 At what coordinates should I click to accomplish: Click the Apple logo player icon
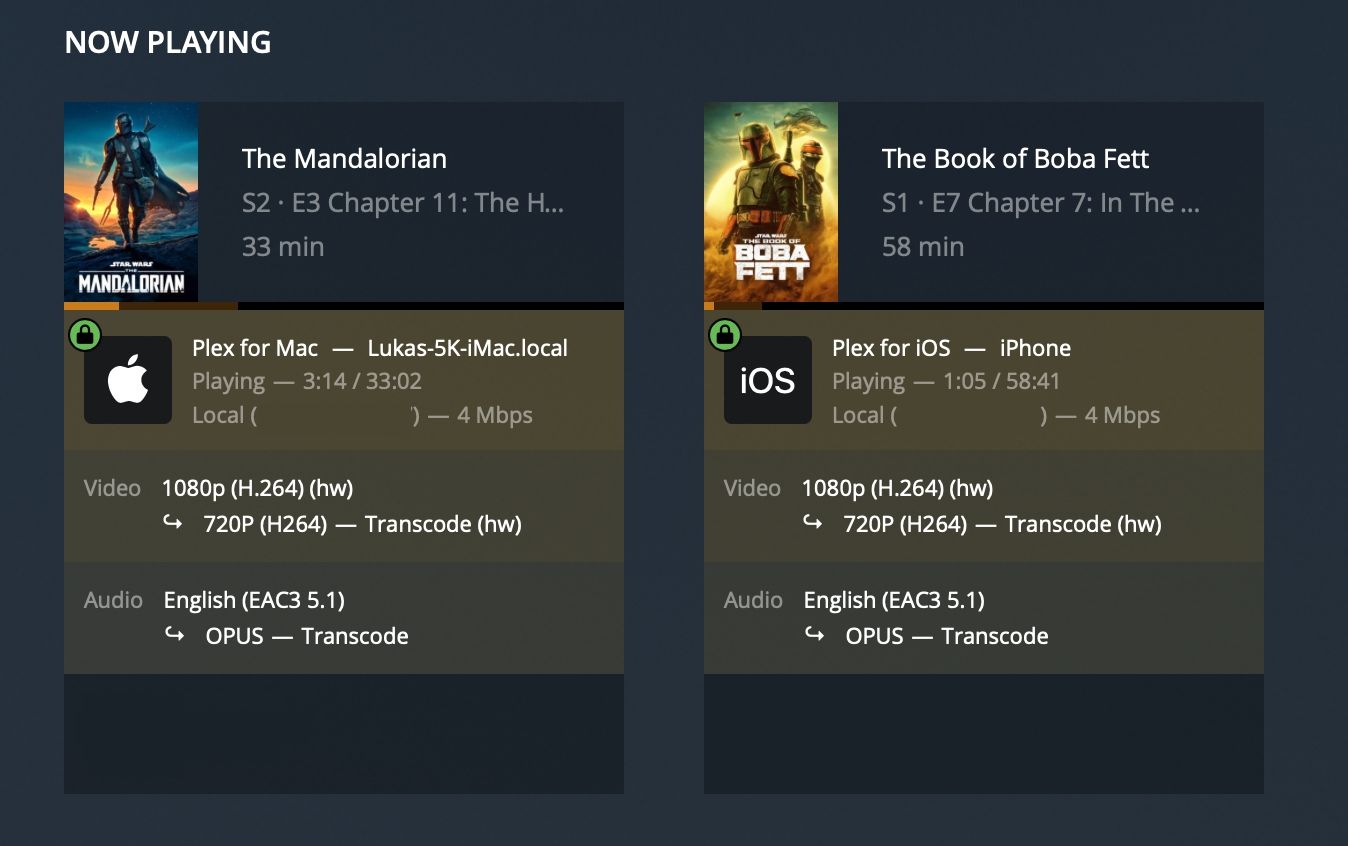(128, 380)
